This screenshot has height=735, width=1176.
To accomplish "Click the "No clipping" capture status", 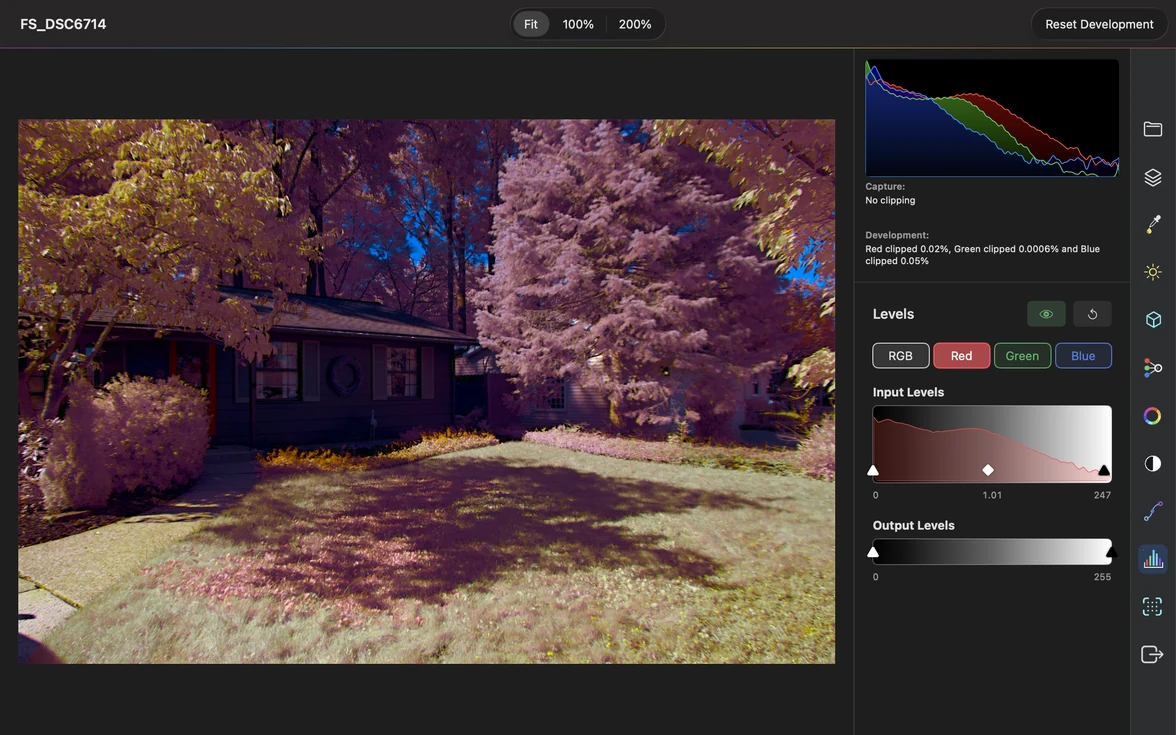I will pyautogui.click(x=890, y=200).
